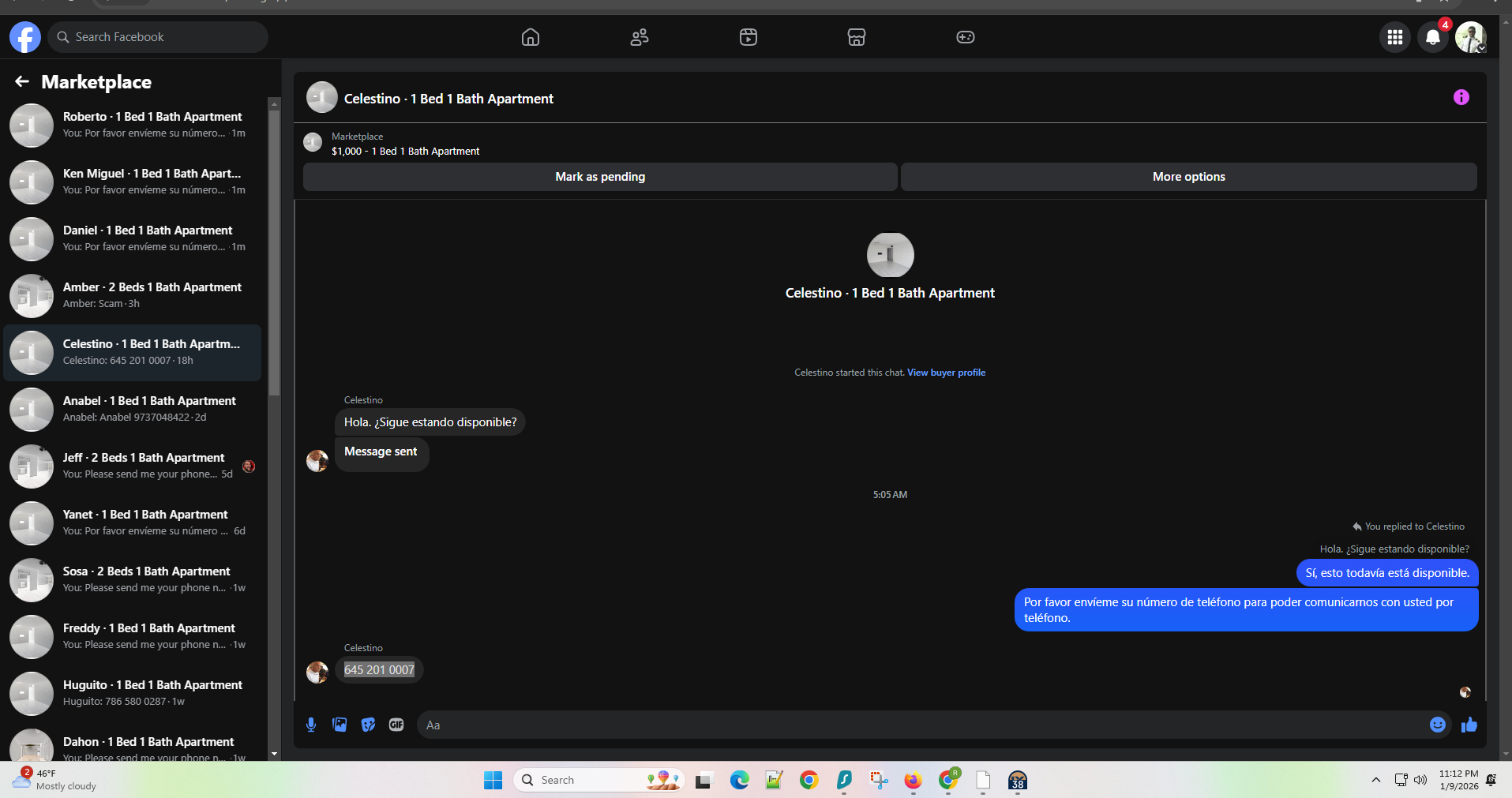Screen dimensions: 1512x798
Task: Open the Marketplace tab in top navigation
Action: 857,37
